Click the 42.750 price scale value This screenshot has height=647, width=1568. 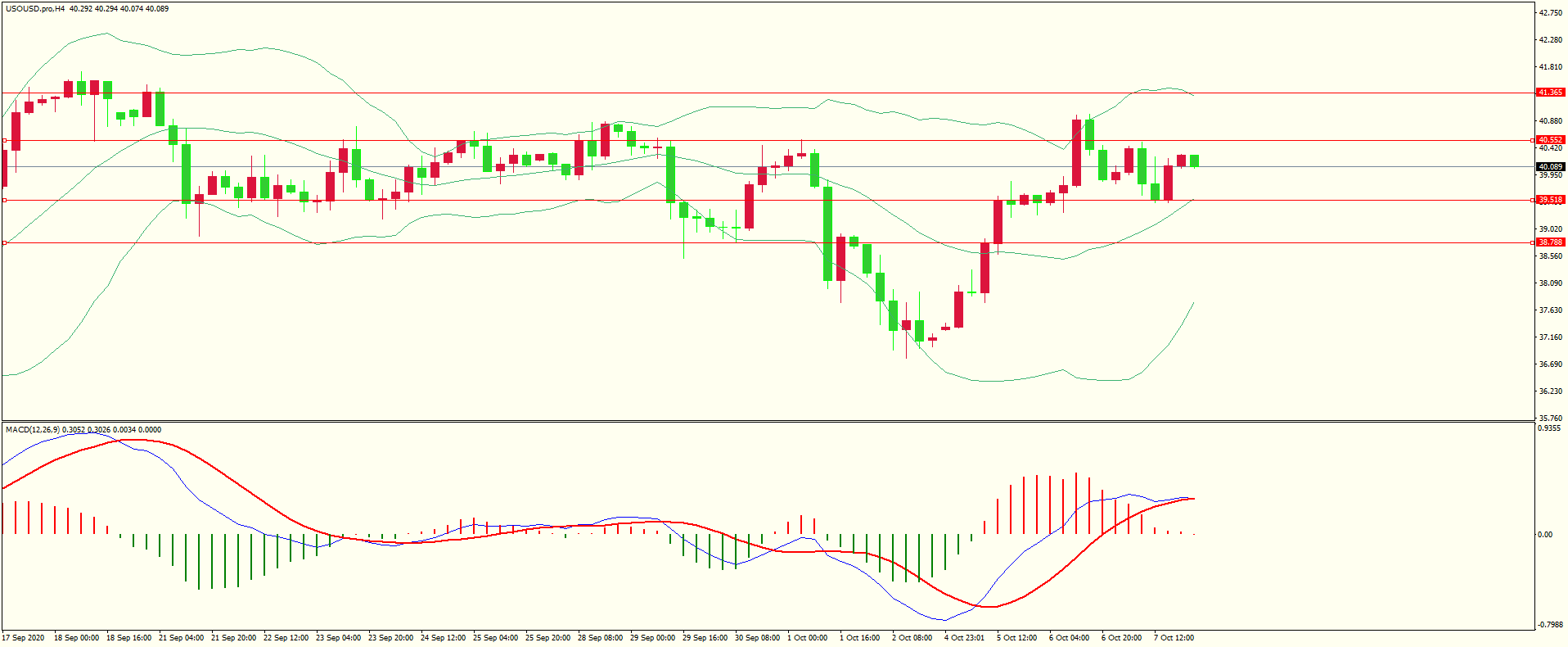pos(1551,13)
